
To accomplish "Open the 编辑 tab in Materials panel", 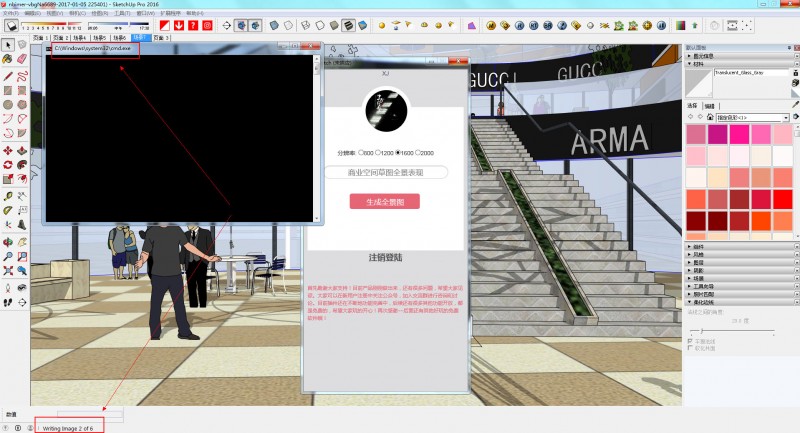I will 710,106.
